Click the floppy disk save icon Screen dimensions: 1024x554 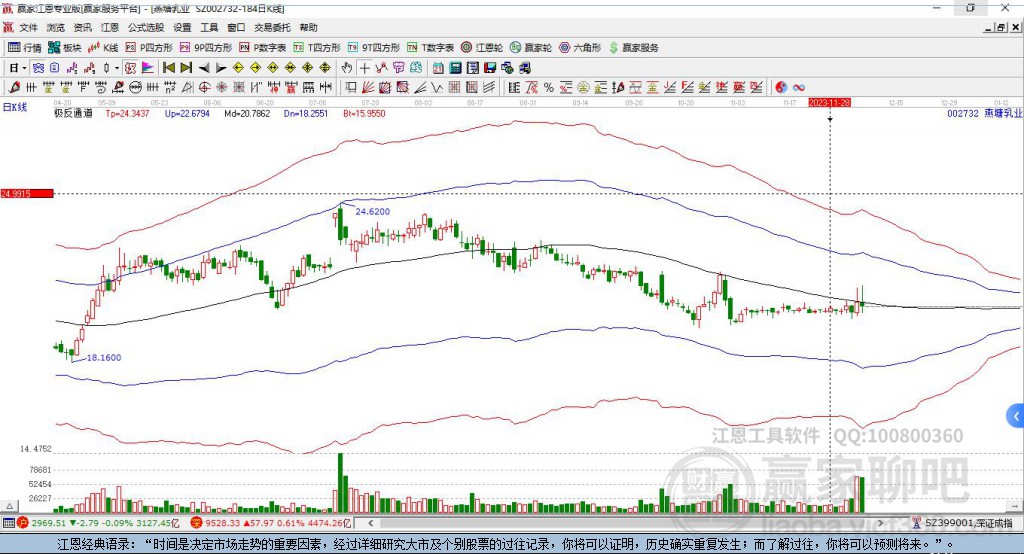(x=490, y=68)
